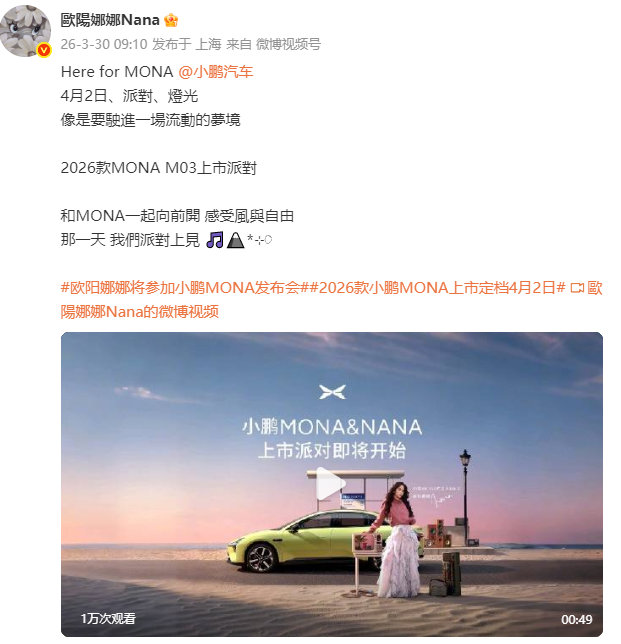
Task: Click the music note emoji in post
Action: [214, 239]
